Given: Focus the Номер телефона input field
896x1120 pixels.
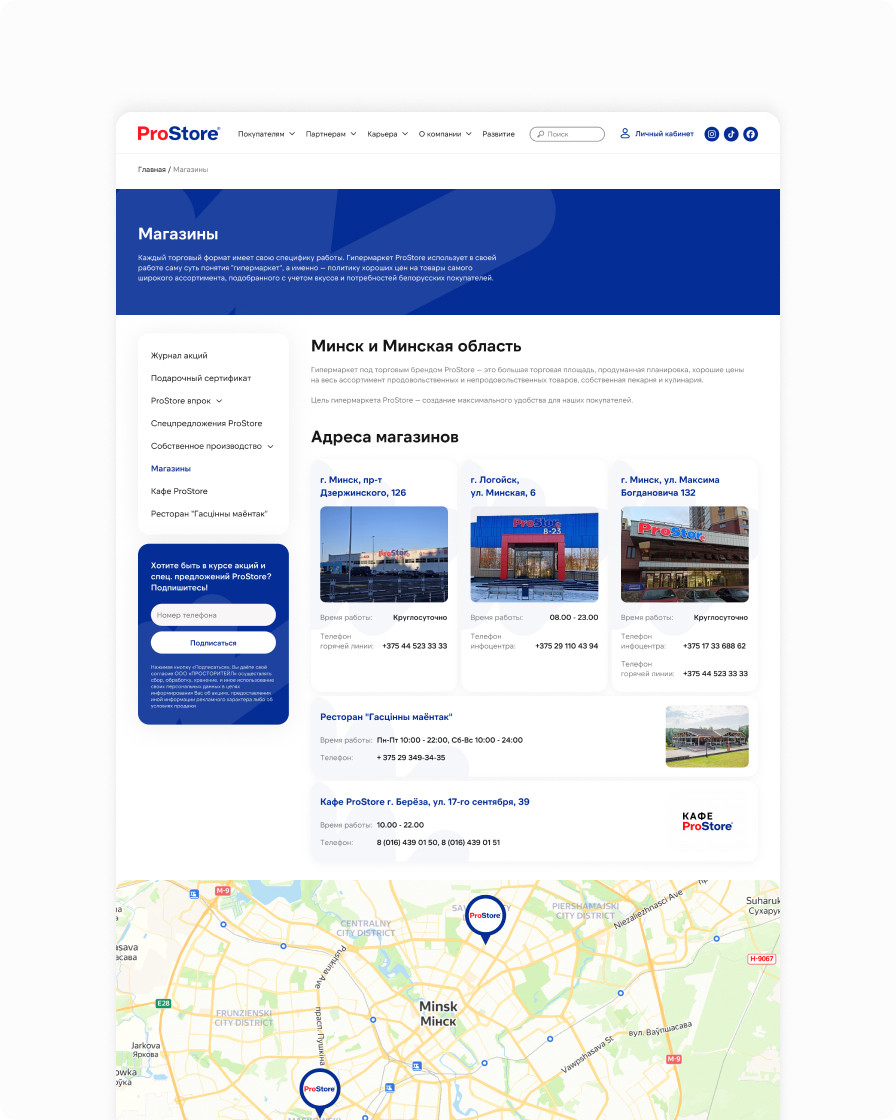Looking at the screenshot, I should [213, 615].
